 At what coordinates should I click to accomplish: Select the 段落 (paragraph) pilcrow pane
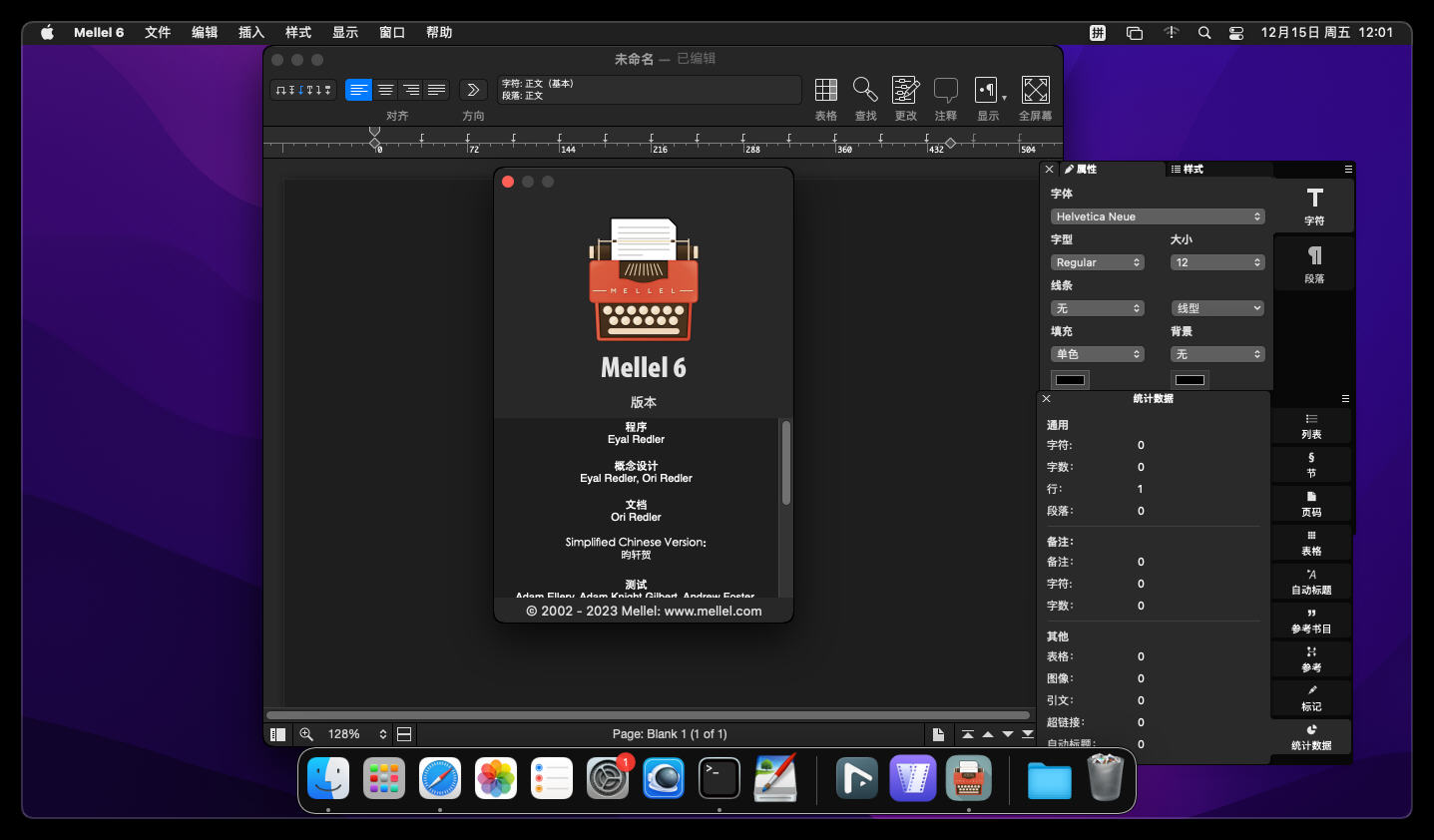[1314, 264]
